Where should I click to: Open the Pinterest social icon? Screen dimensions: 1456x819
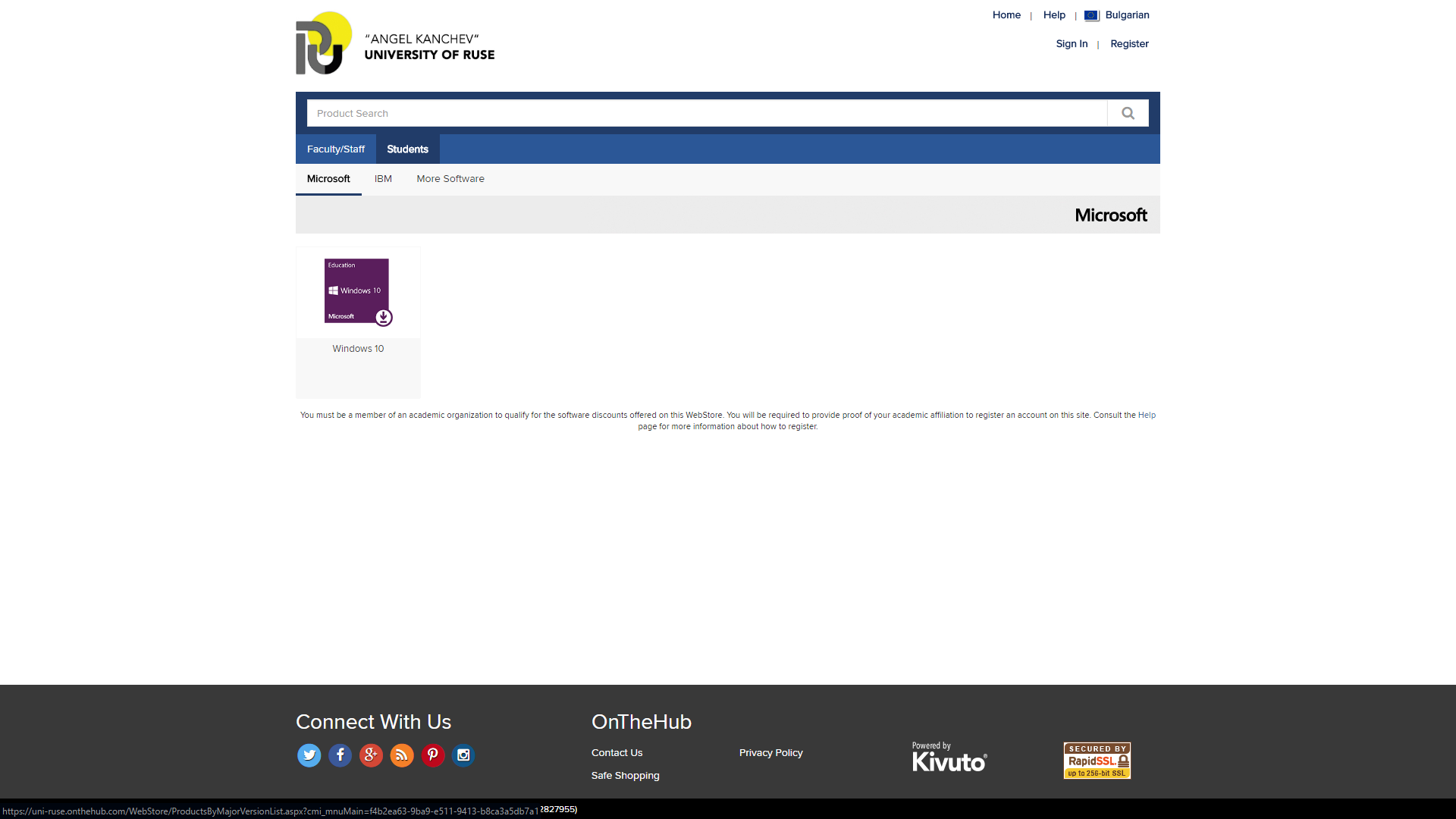coord(433,755)
